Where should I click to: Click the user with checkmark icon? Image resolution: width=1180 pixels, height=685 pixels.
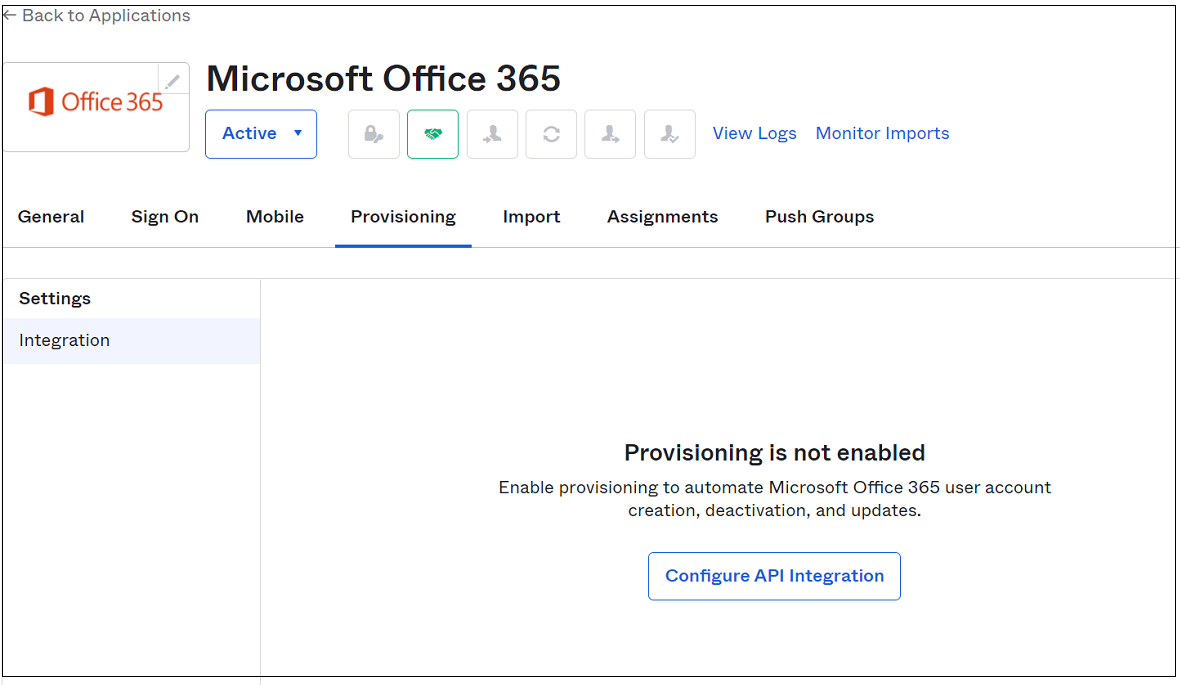pyautogui.click(x=670, y=134)
